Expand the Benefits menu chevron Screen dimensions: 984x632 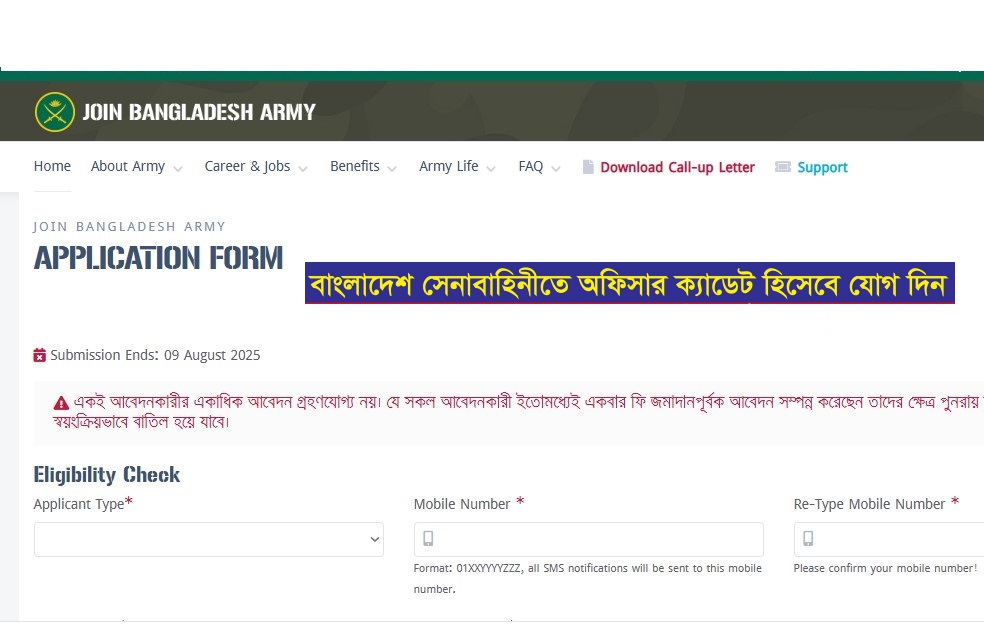coord(392,169)
